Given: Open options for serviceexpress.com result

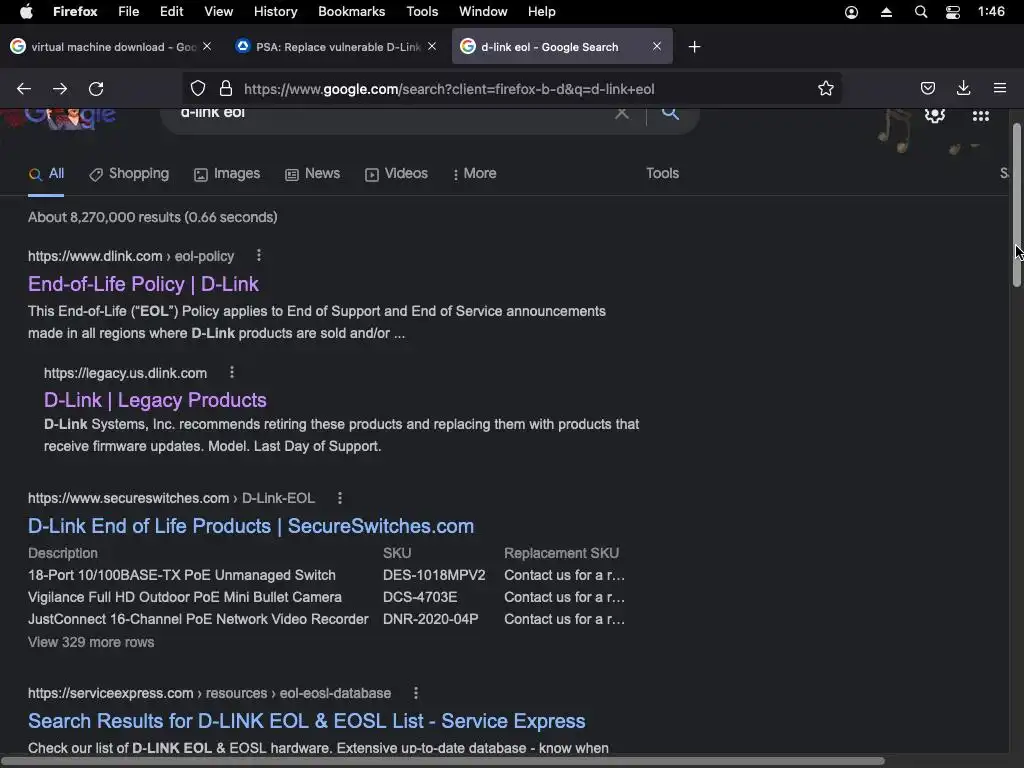Looking at the screenshot, I should coord(416,693).
